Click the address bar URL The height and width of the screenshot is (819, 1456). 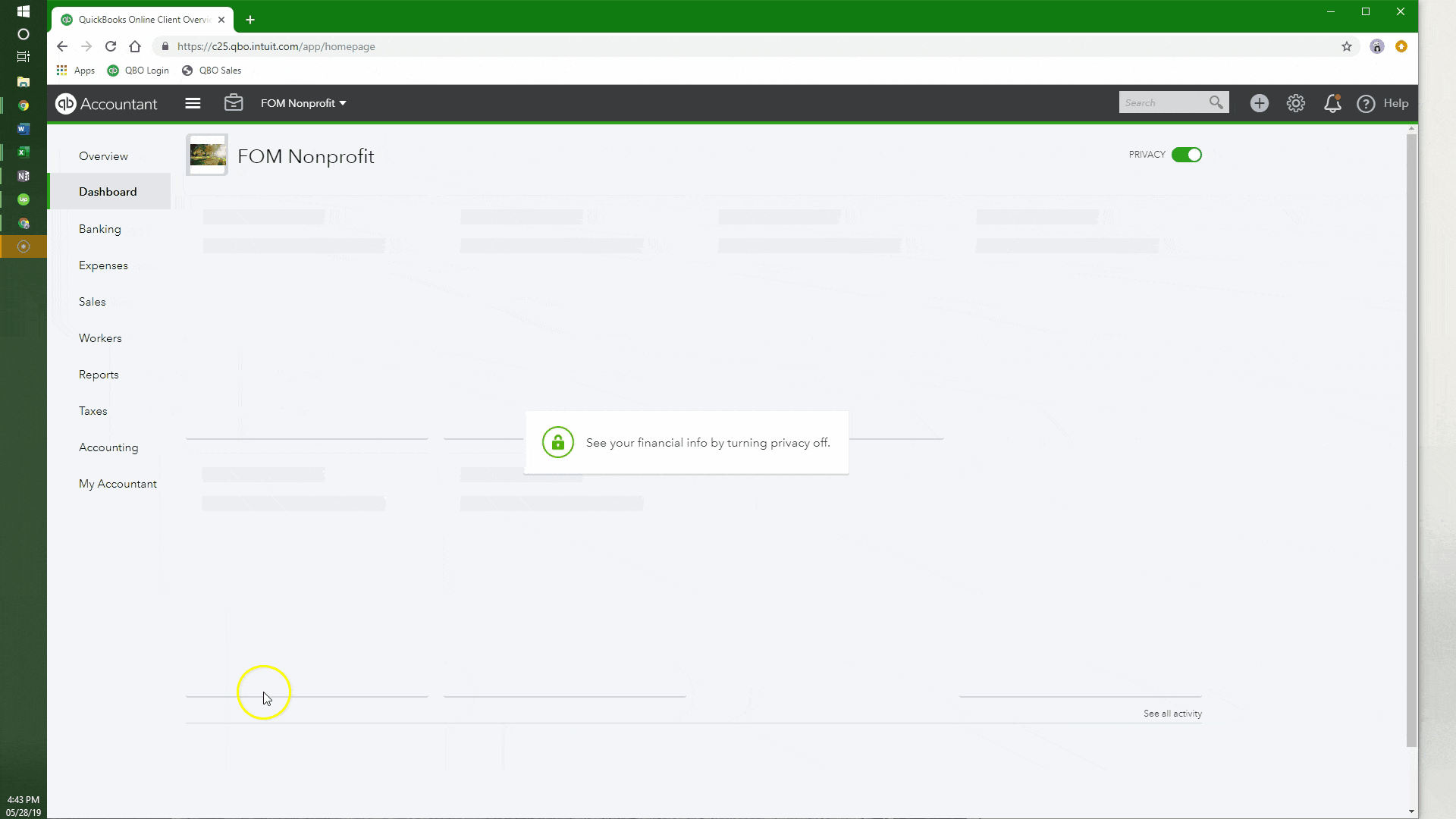pyautogui.click(x=276, y=46)
